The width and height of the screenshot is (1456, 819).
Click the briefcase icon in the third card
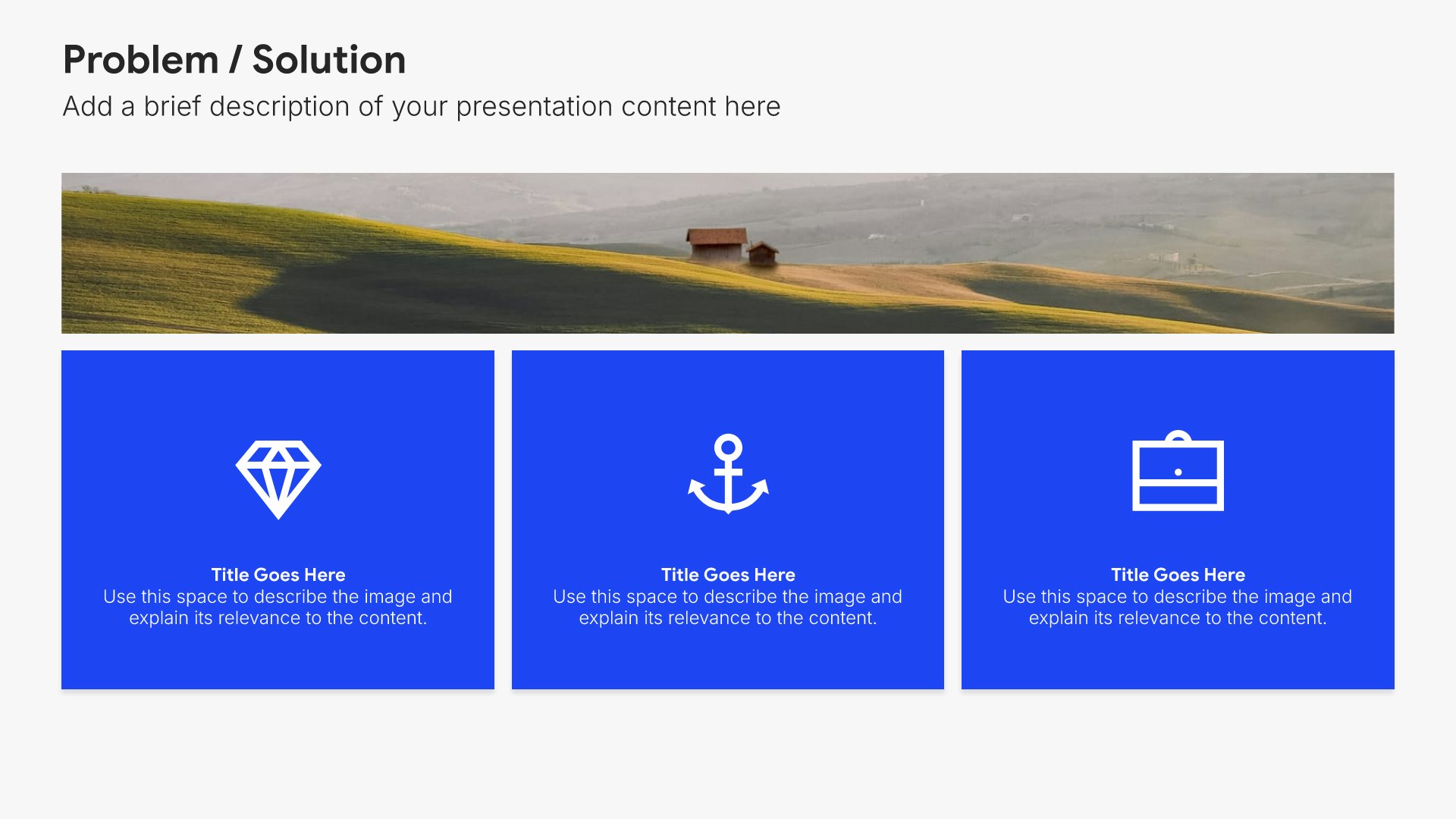(x=1178, y=471)
